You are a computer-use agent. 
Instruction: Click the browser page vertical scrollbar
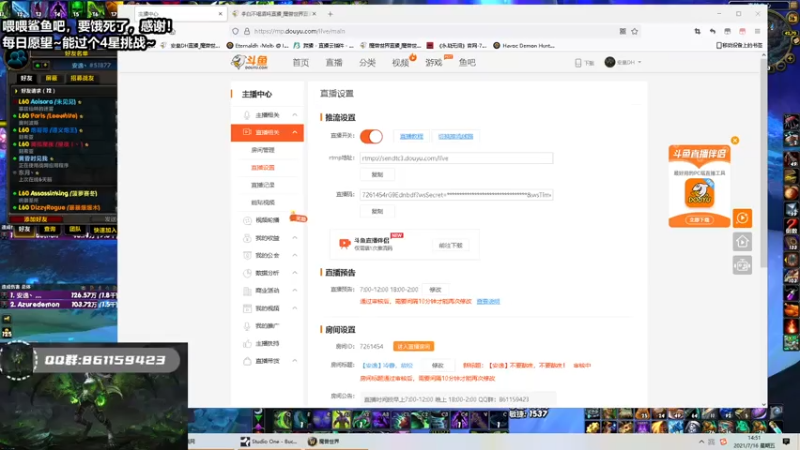point(763,163)
